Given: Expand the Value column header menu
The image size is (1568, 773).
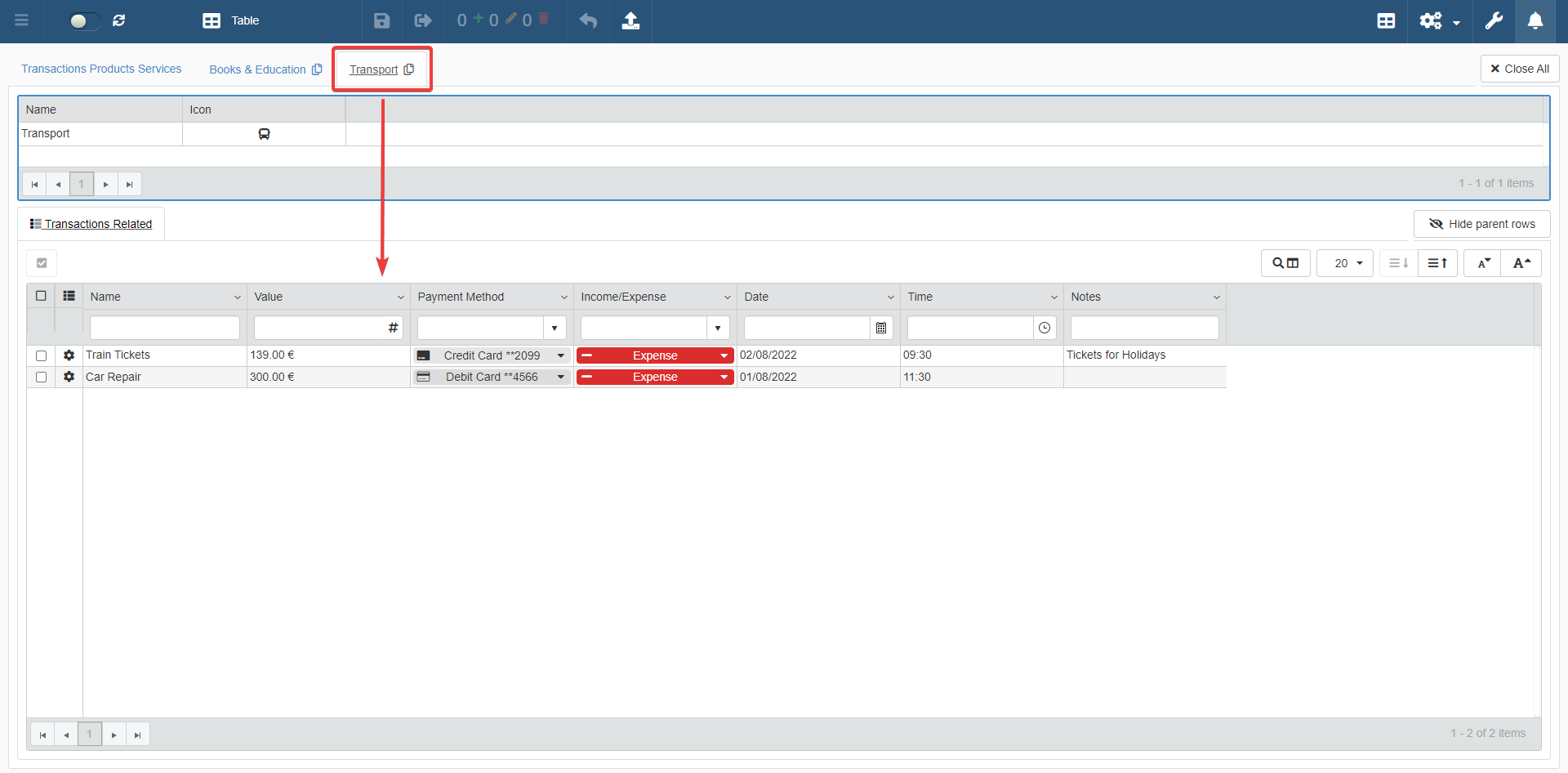Looking at the screenshot, I should [400, 297].
